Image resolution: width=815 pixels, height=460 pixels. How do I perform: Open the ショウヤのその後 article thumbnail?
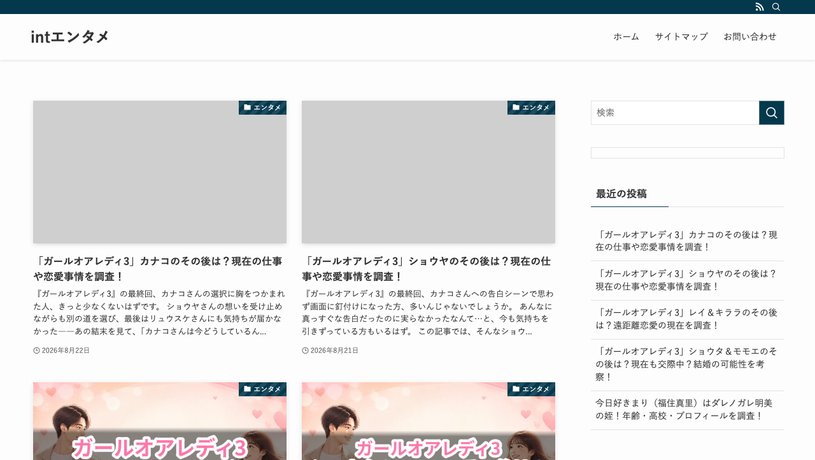428,172
